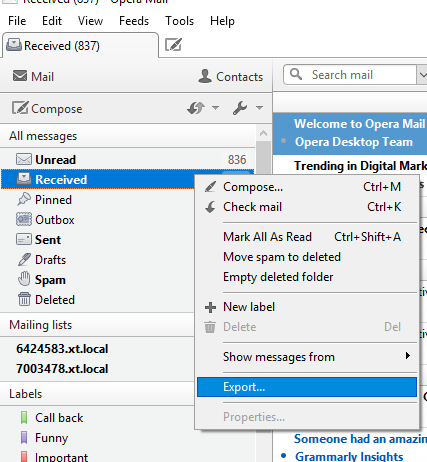Screen dimensions: 427x462
Task: Choose Compose... from context menu
Action: 307,187
